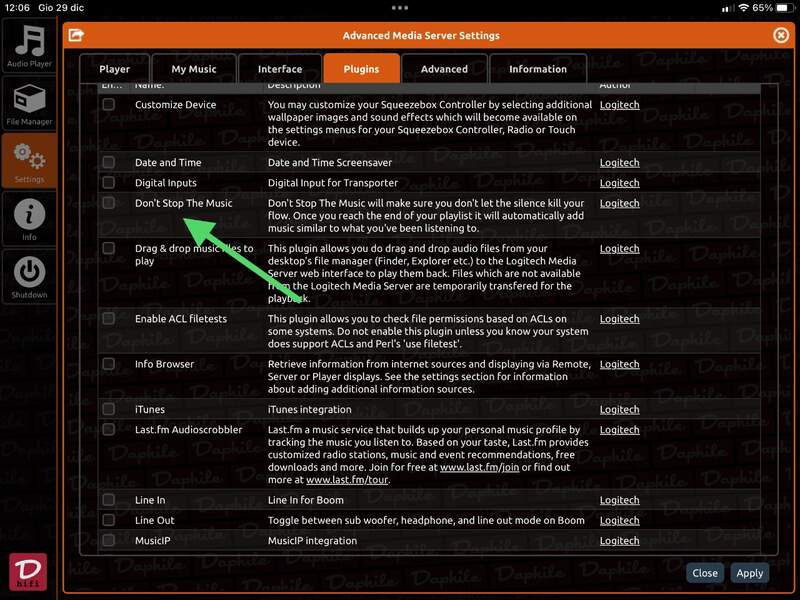Open the Info sidebar icon
The height and width of the screenshot is (600, 800).
tap(29, 217)
